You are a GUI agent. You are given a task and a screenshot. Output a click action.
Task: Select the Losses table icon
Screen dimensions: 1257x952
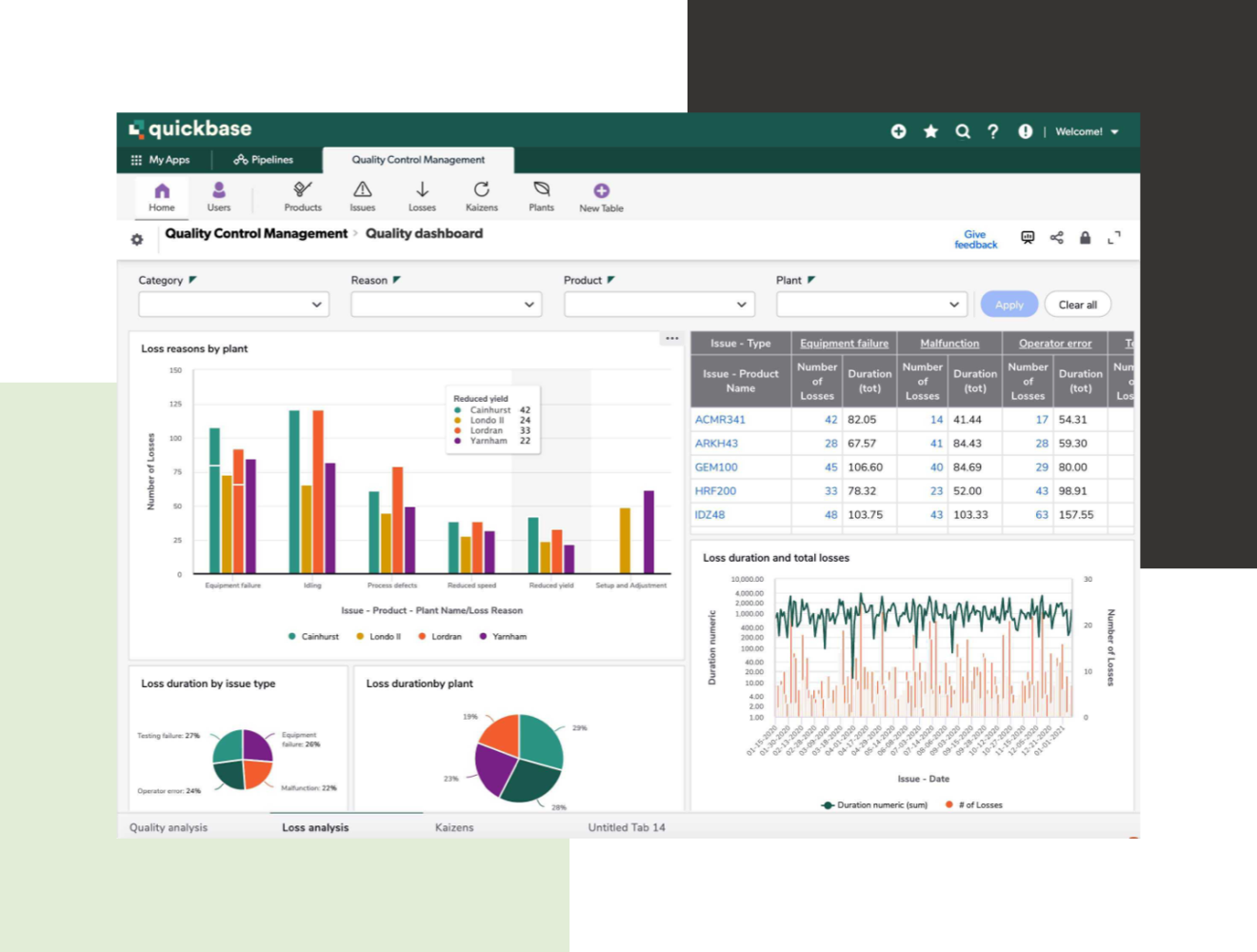click(422, 196)
